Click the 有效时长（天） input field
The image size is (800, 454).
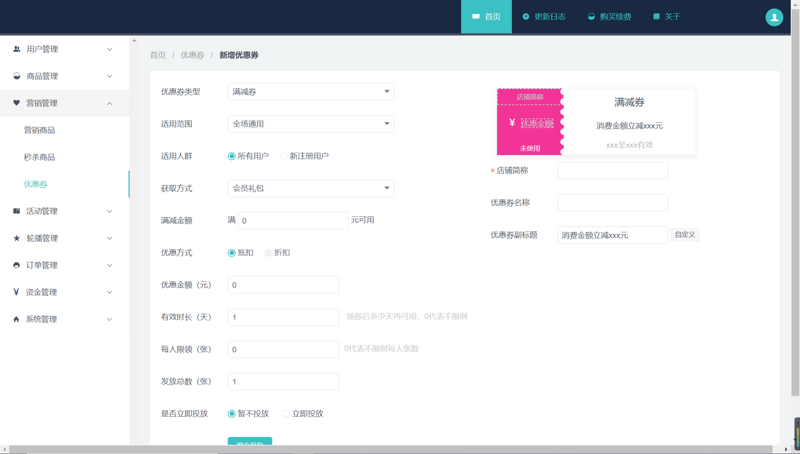(x=283, y=317)
